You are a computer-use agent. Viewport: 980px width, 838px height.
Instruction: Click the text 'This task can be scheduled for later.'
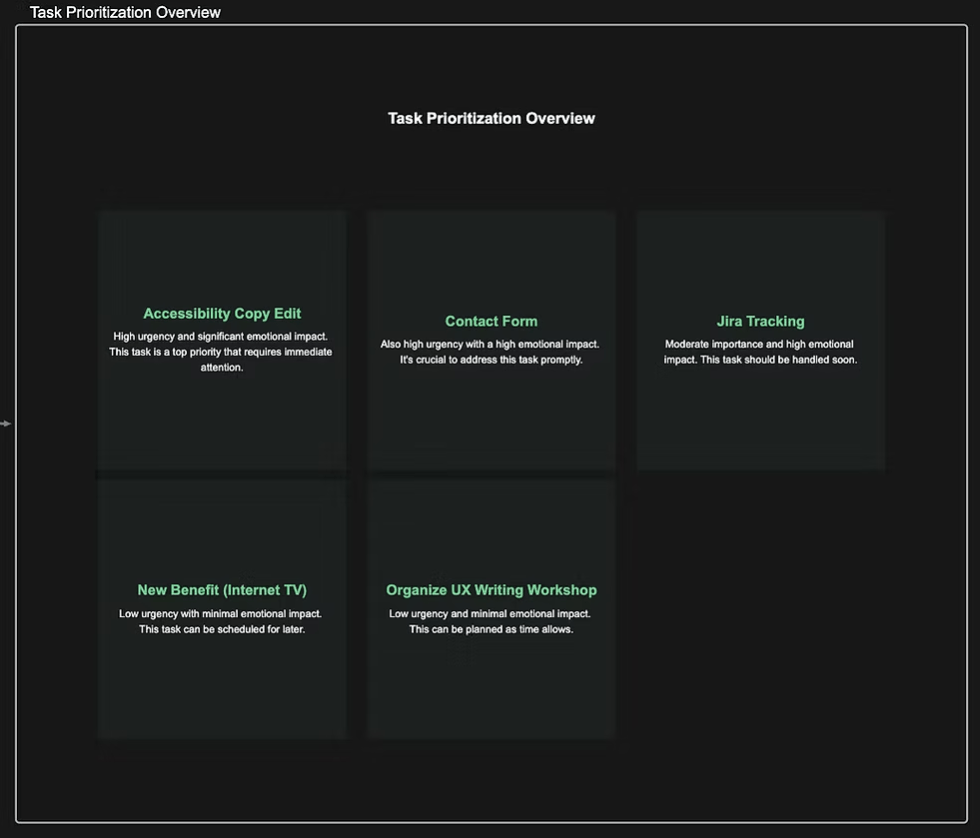(222, 629)
